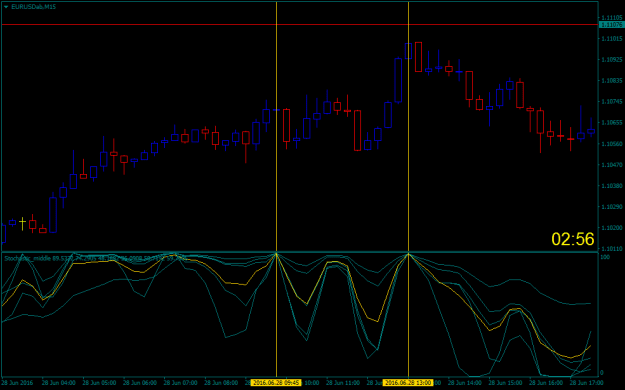The image size is (625, 390).
Task: Click the arrow beside EURUSDab,M15 title
Action: pos(6,7)
